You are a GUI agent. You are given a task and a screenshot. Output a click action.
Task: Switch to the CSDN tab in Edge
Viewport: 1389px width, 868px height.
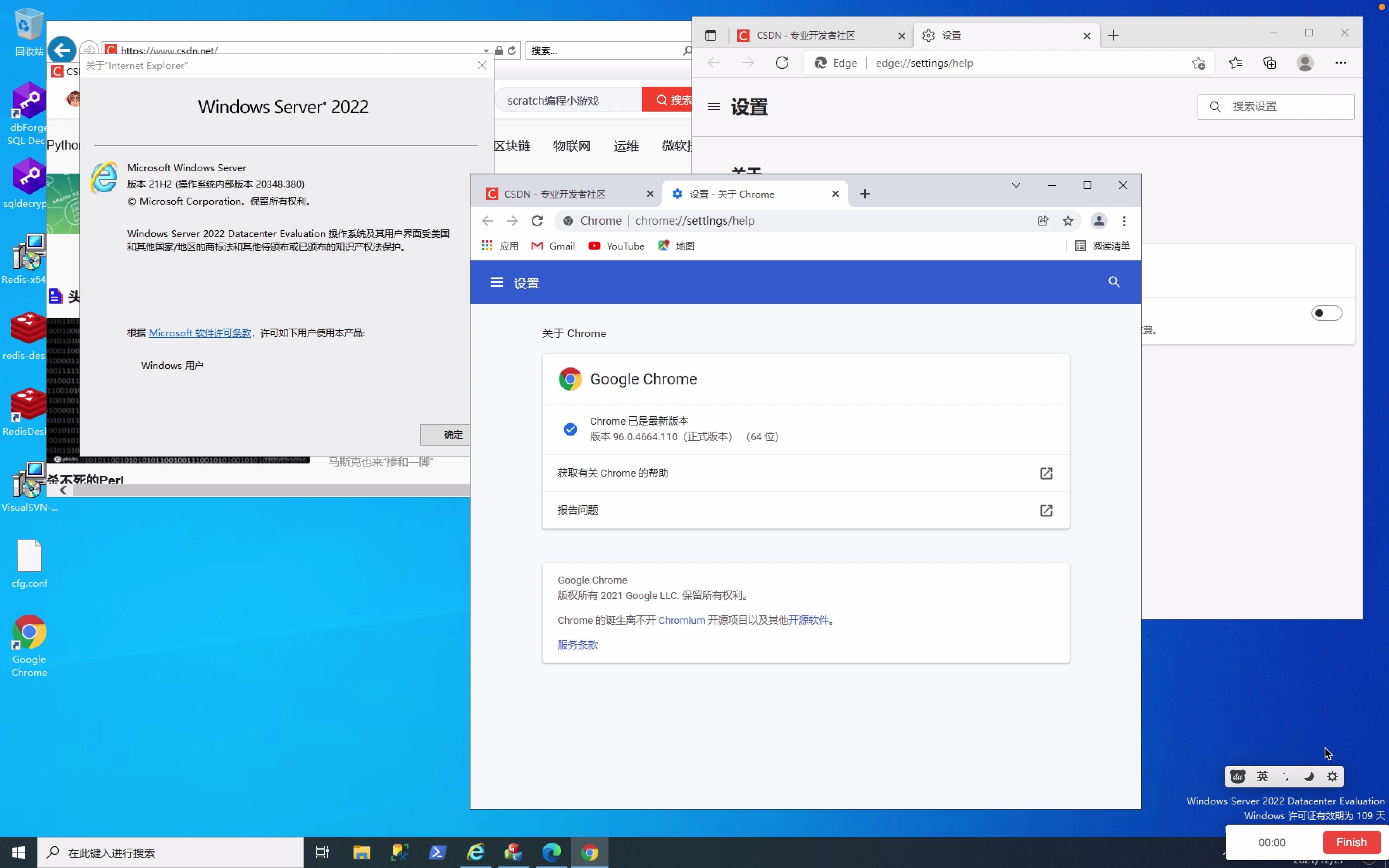tap(821, 36)
